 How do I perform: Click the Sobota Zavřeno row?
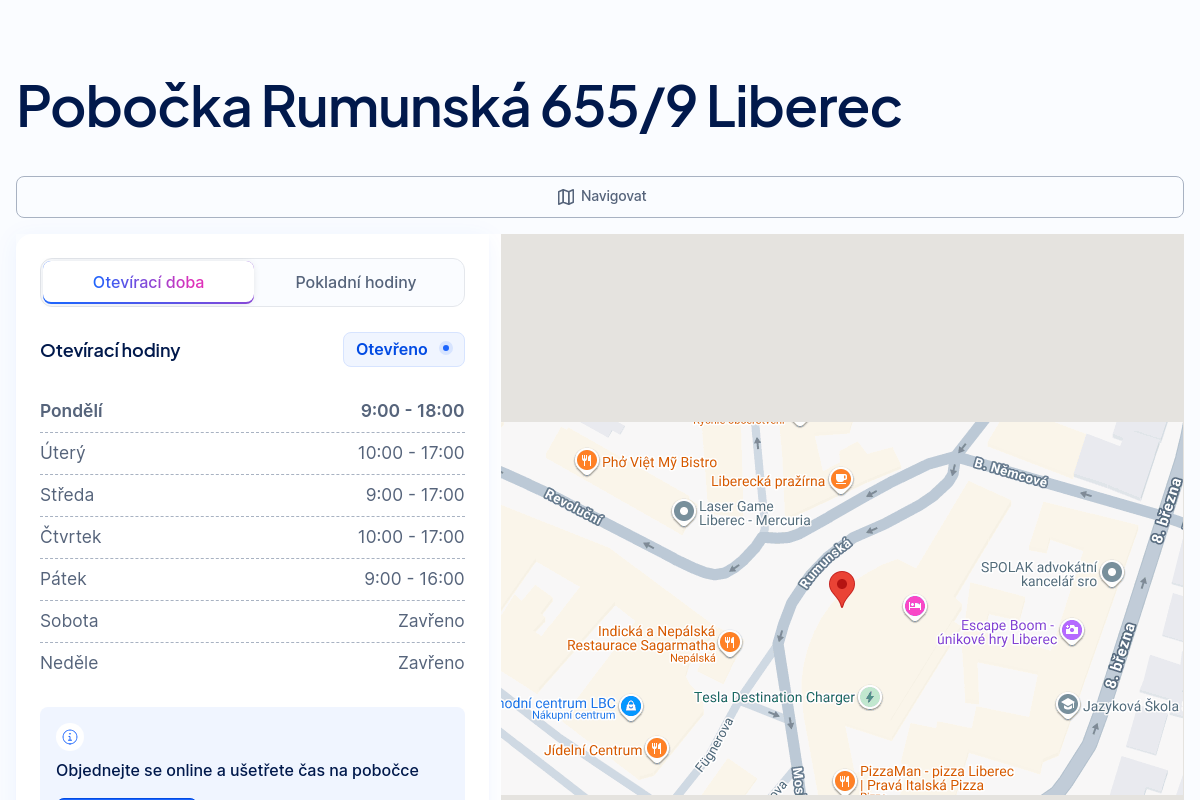point(252,621)
